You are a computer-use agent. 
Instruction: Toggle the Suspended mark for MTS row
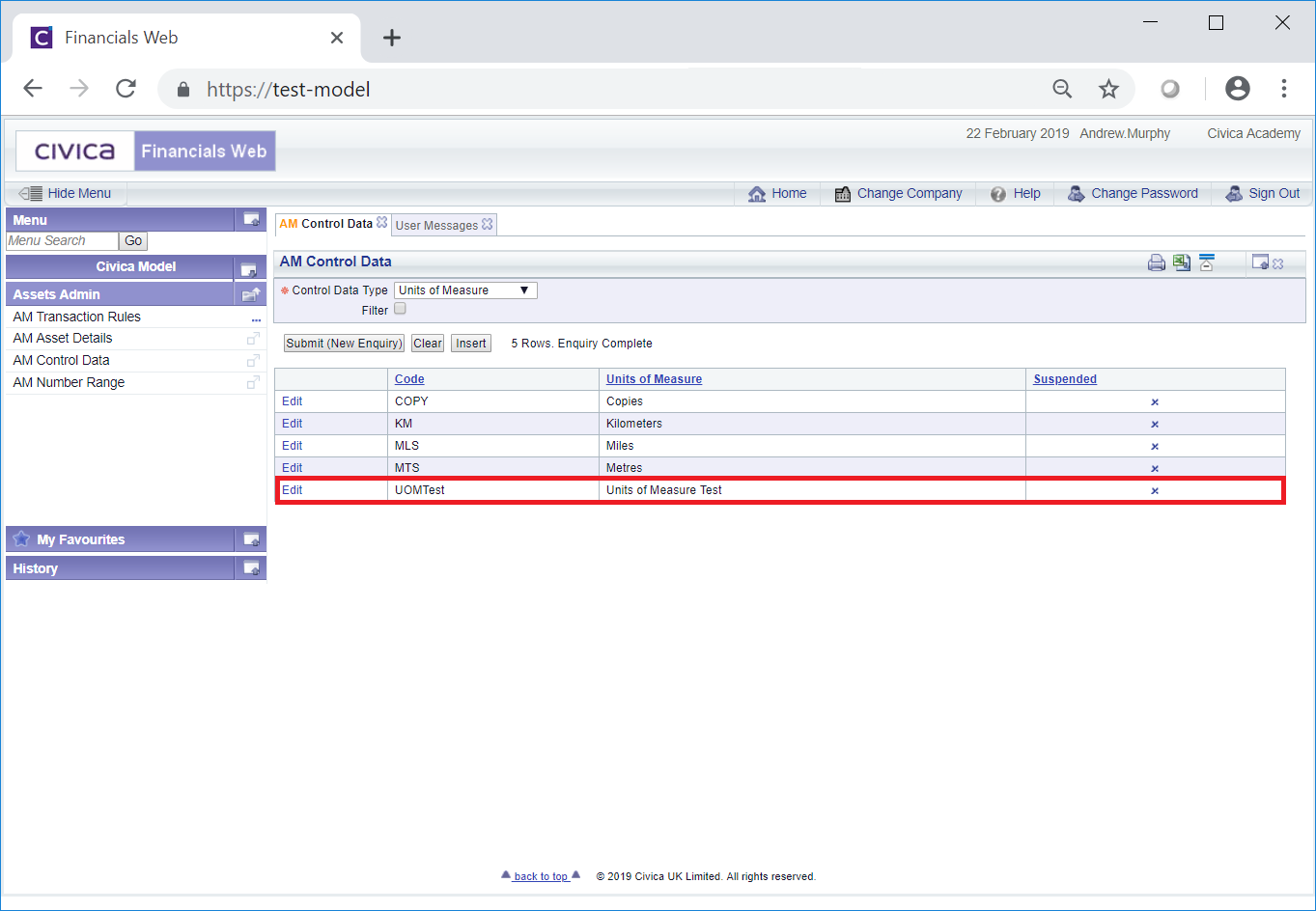1155,469
